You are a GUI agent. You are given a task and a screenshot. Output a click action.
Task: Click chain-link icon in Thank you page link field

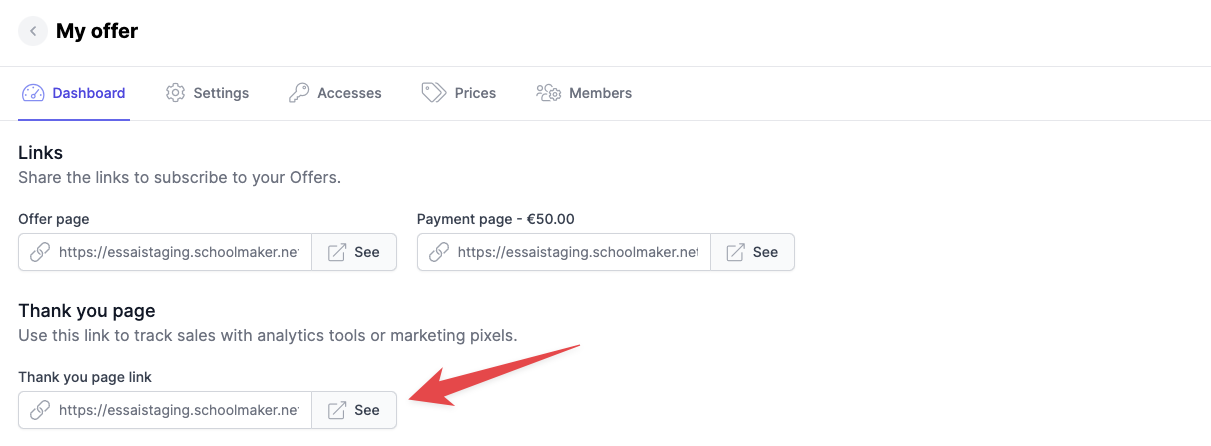(40, 410)
